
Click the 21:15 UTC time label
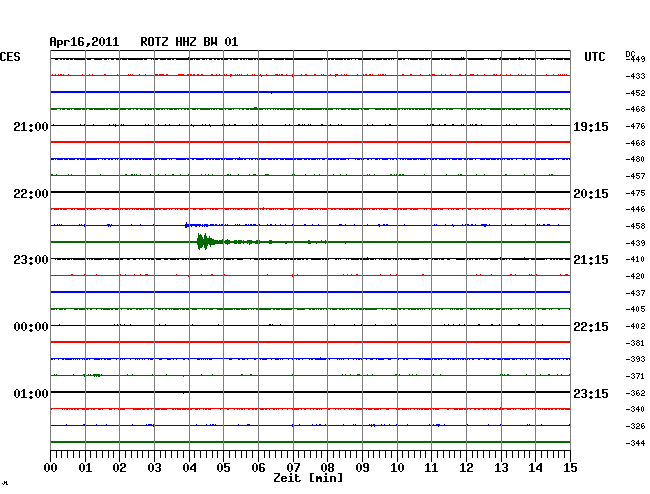click(591, 260)
